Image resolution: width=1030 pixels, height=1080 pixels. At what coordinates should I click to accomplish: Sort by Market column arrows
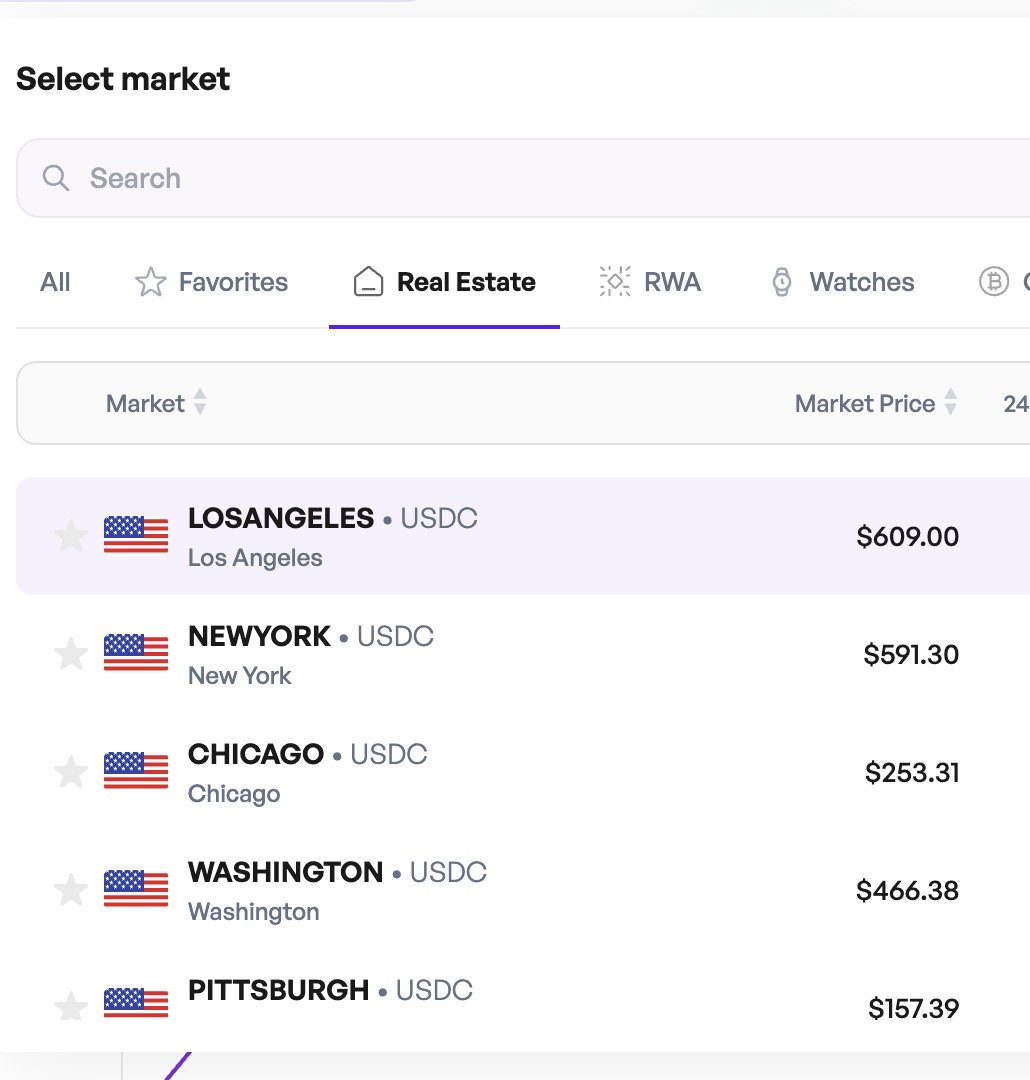(200, 403)
